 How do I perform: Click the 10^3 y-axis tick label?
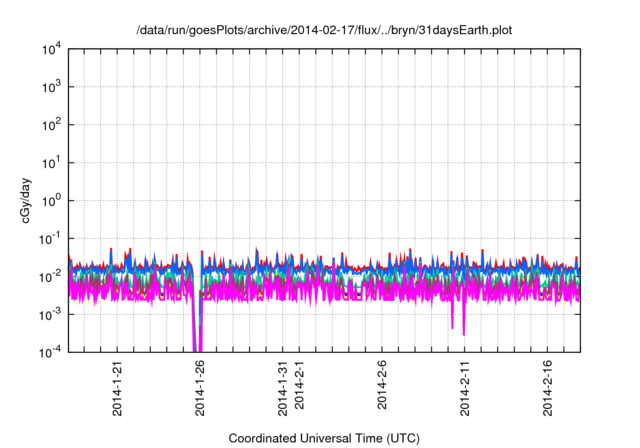click(x=51, y=87)
